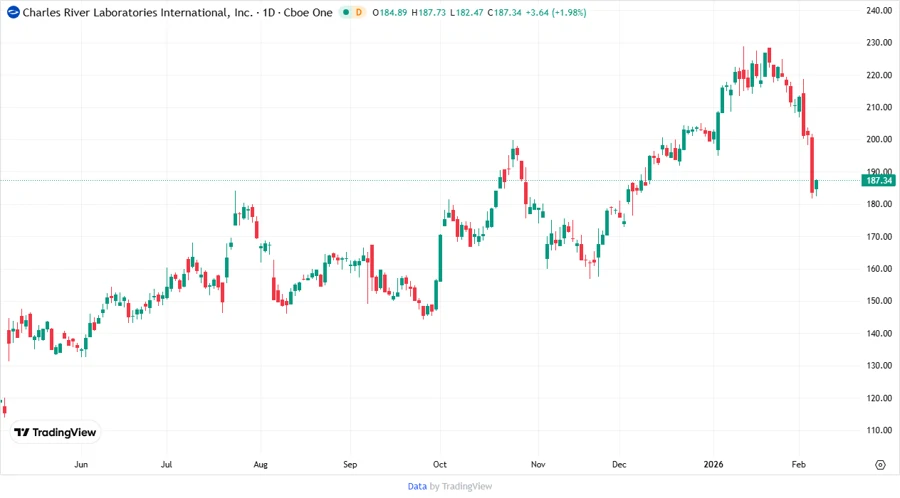Screen dimensions: 900x498
Task: Click the 200.00 price axis label
Action: (x=879, y=139)
